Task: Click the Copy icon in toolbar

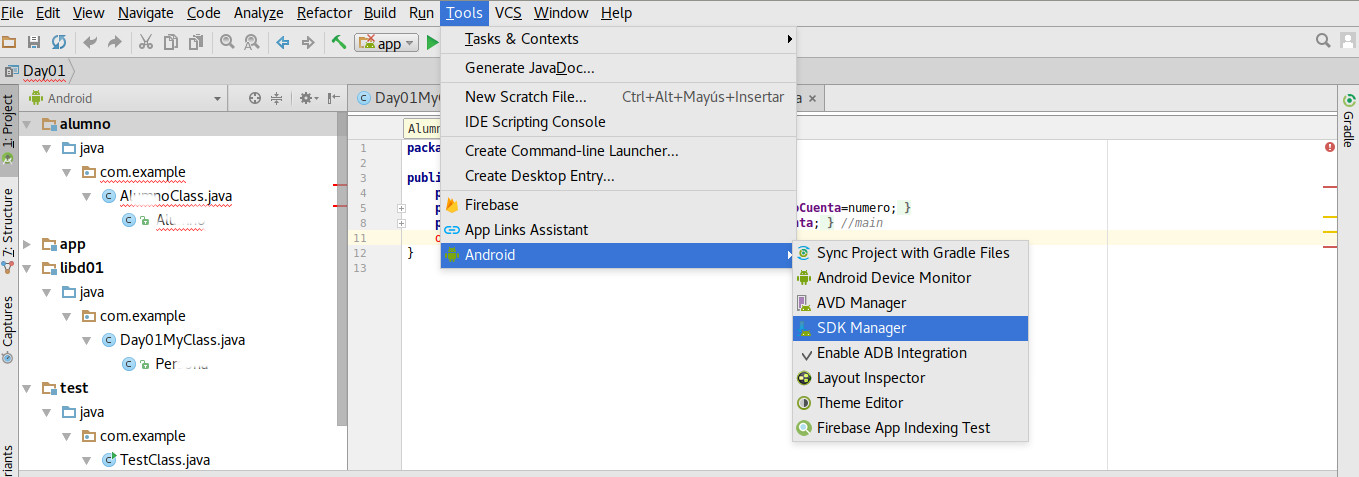Action: (171, 42)
